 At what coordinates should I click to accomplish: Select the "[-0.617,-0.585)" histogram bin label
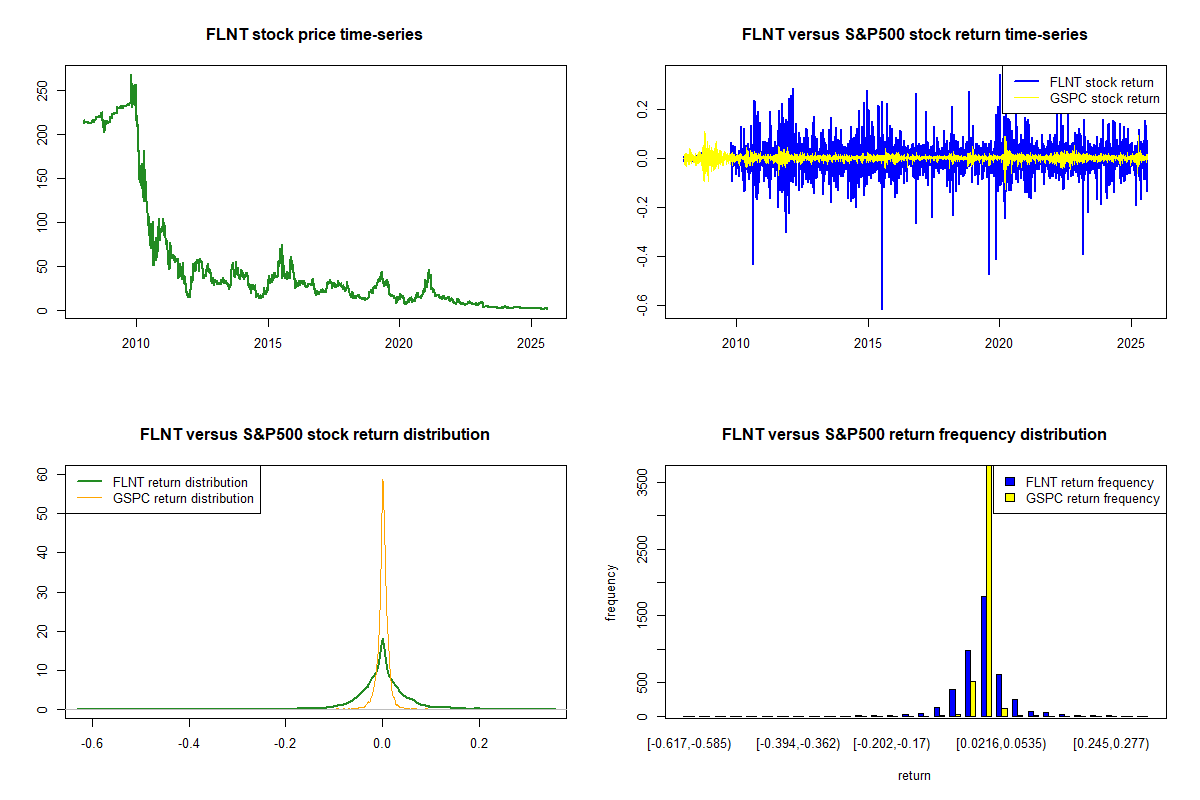690,744
